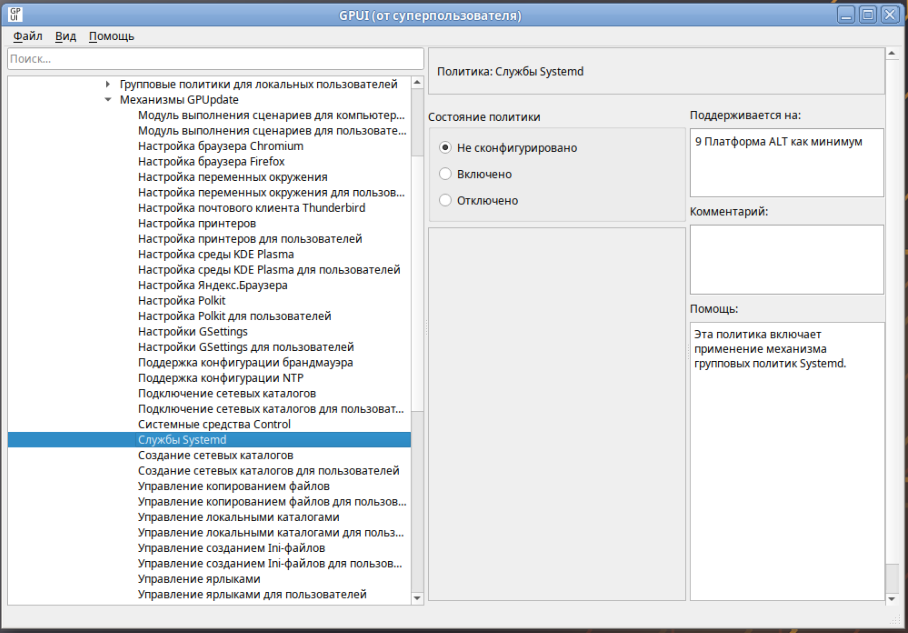This screenshot has height=633, width=908.
Task: Select the Службы Systemd row
Action: click(209, 440)
